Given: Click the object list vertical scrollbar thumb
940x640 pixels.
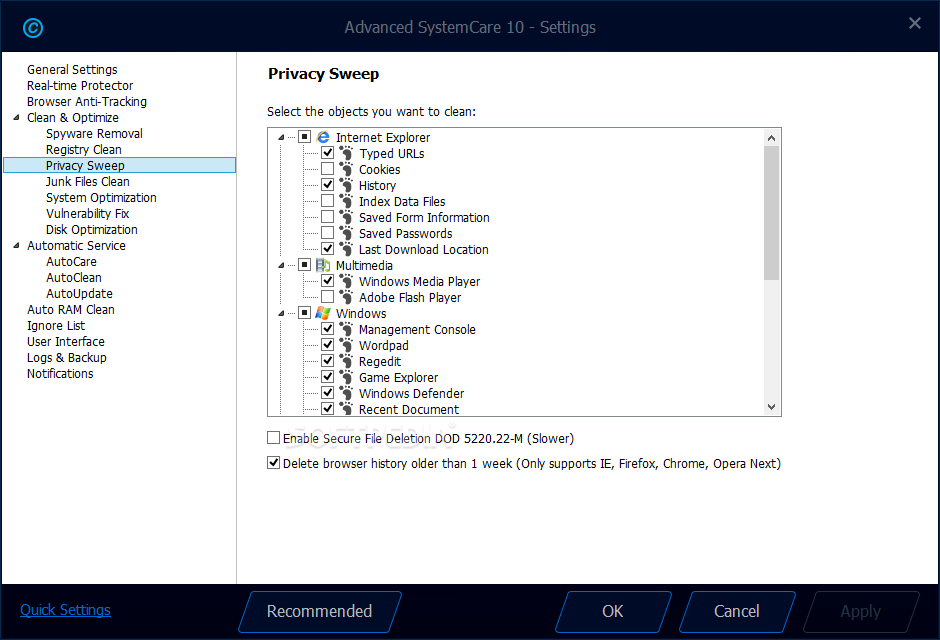Looking at the screenshot, I should tap(772, 213).
